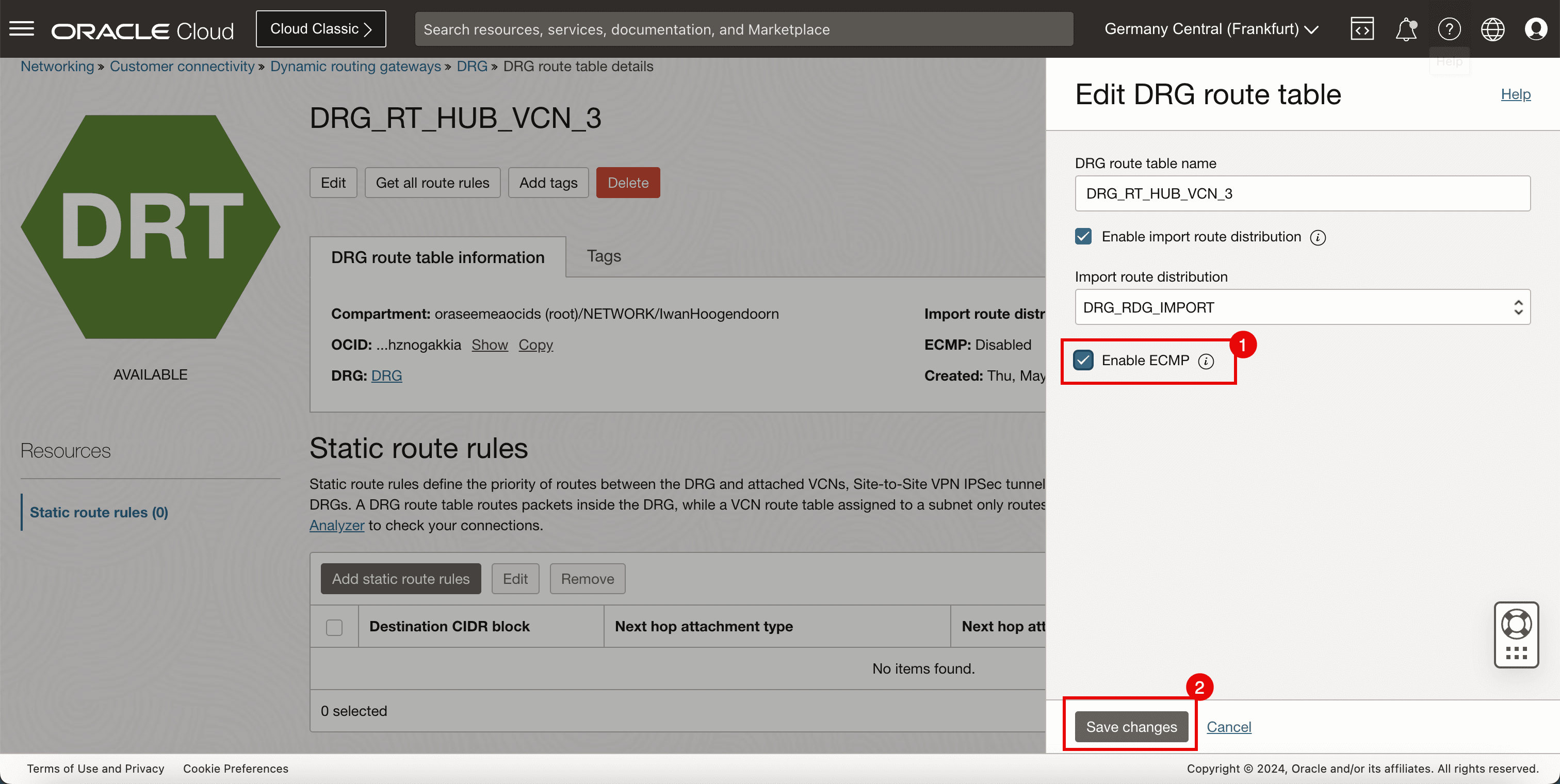This screenshot has width=1560, height=784.
Task: Click the Cancel link
Action: tap(1229, 726)
